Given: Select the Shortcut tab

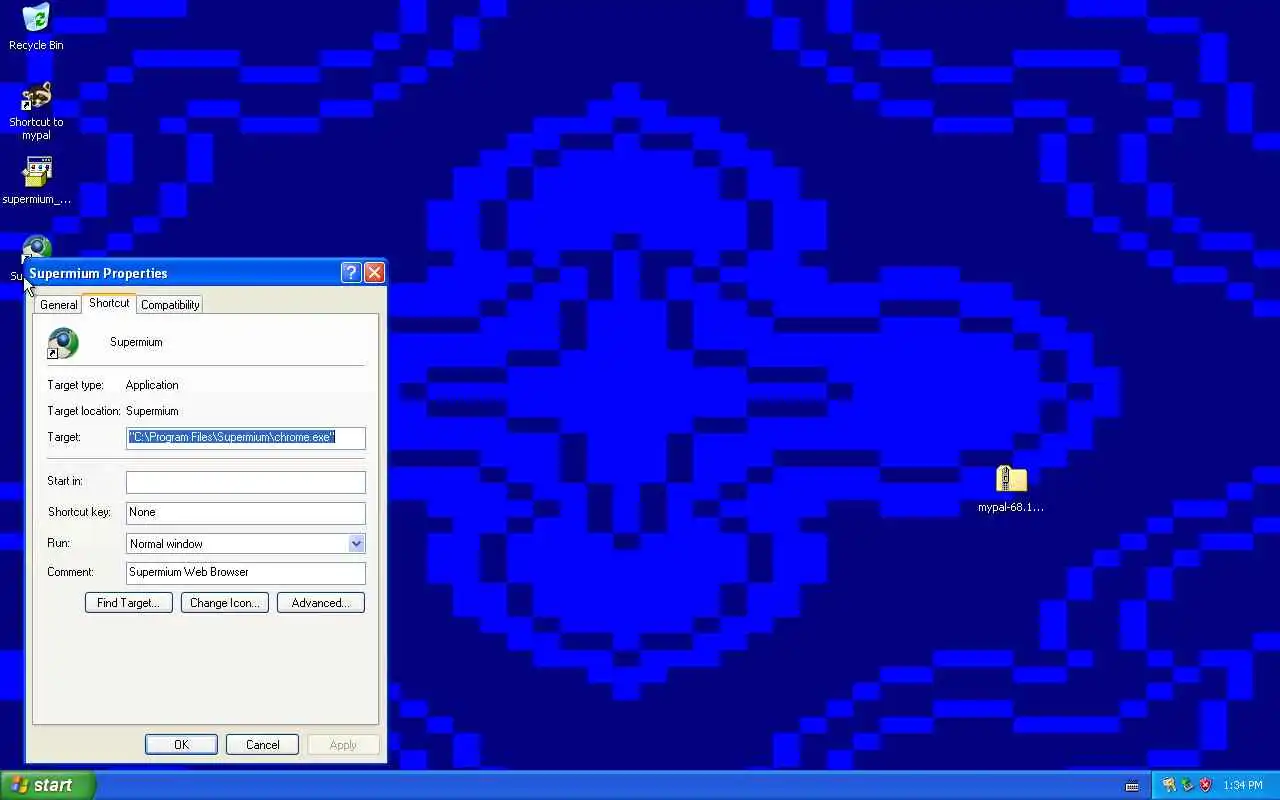Looking at the screenshot, I should pyautogui.click(x=109, y=303).
